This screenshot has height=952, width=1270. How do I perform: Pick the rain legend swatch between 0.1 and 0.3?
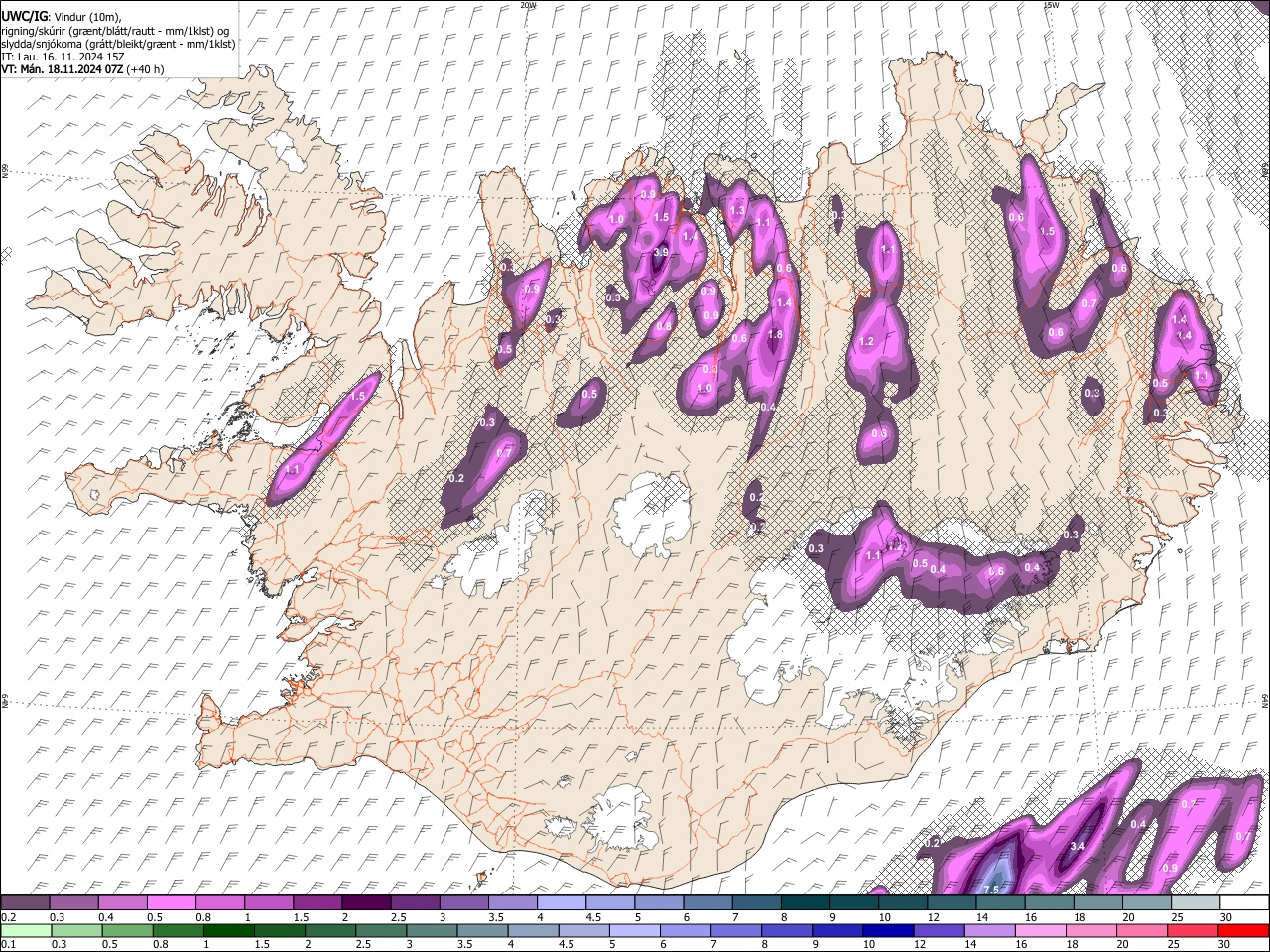pyautogui.click(x=25, y=930)
